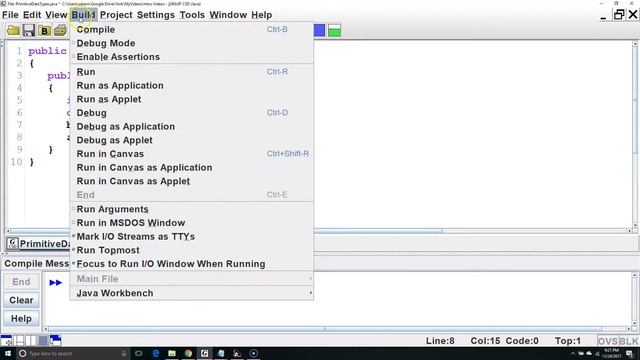Screen dimensions: 640x360
Task: Click the Col:15 status bar entry
Action: (485, 341)
